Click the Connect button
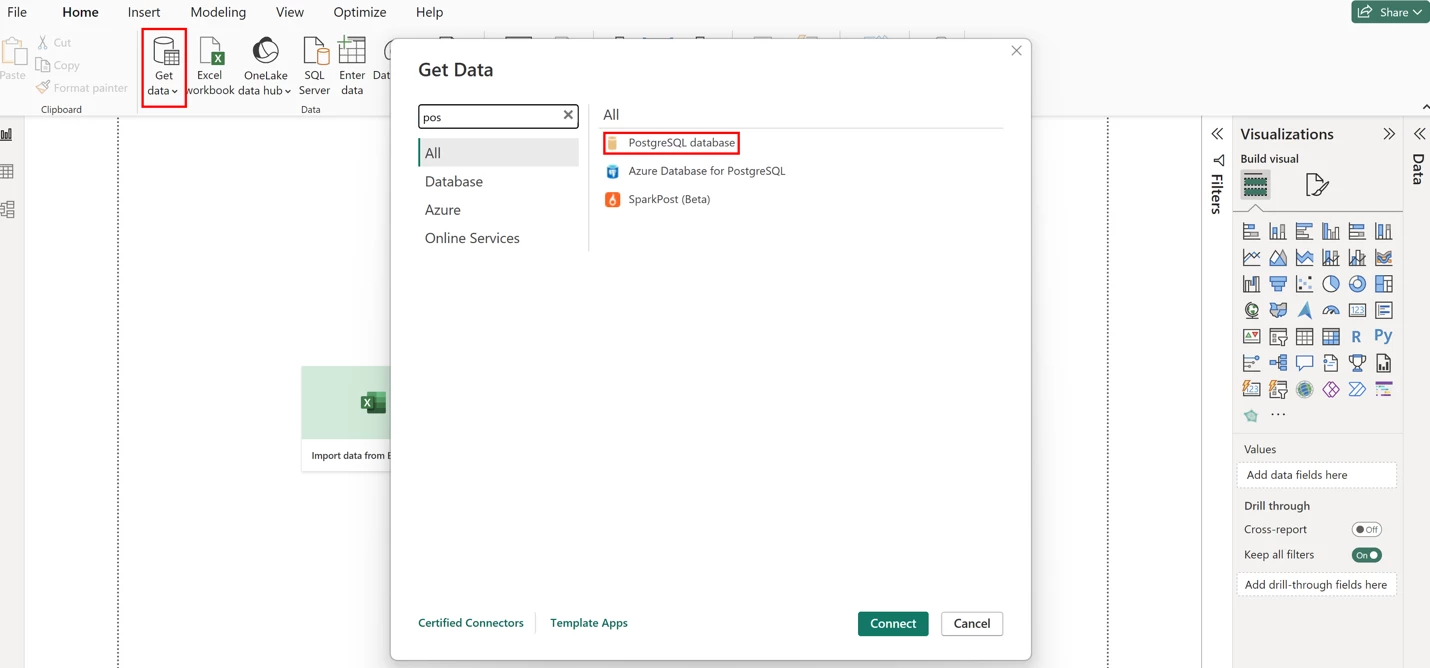Image resolution: width=1430 pixels, height=668 pixels. point(893,624)
